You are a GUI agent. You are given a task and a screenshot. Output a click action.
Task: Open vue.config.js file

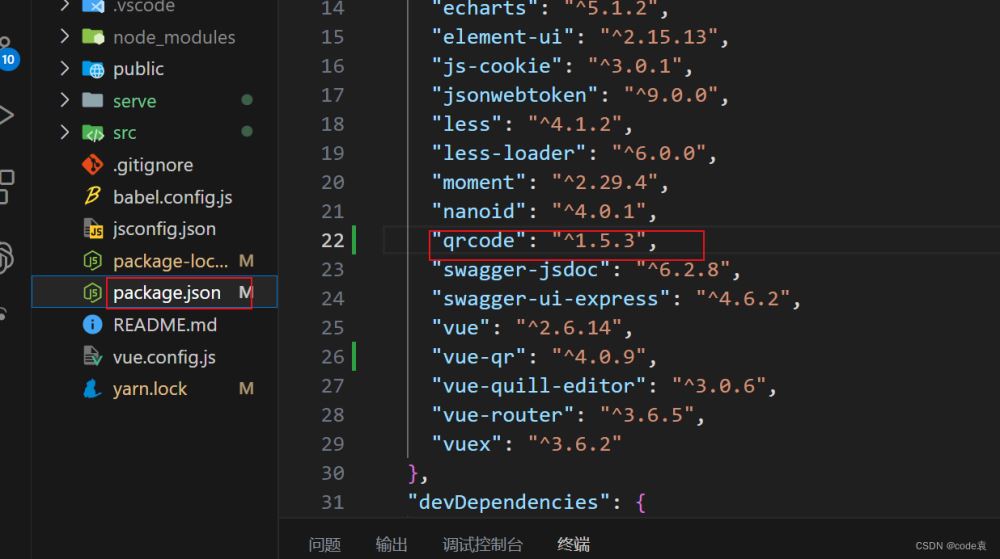pyautogui.click(x=164, y=357)
